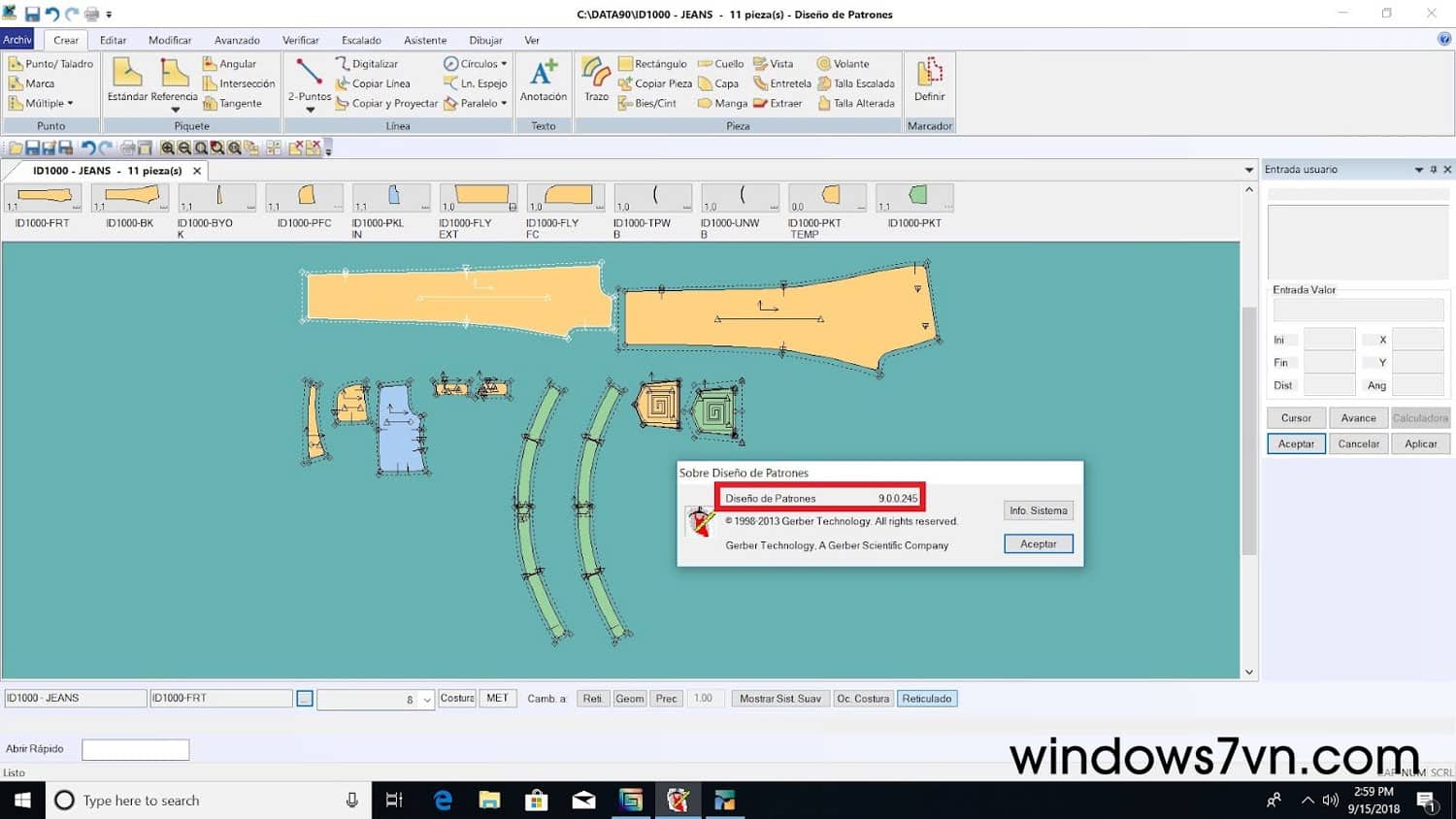Click Aceptar in Entrada usuario panel
Image resolution: width=1456 pixels, height=819 pixels.
1296,443
